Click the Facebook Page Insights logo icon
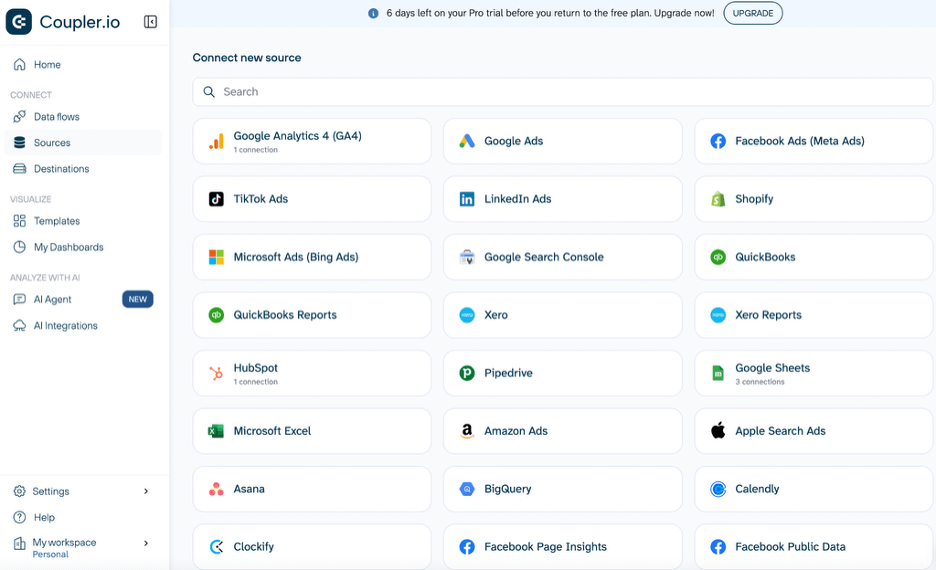936x570 pixels. pos(467,547)
